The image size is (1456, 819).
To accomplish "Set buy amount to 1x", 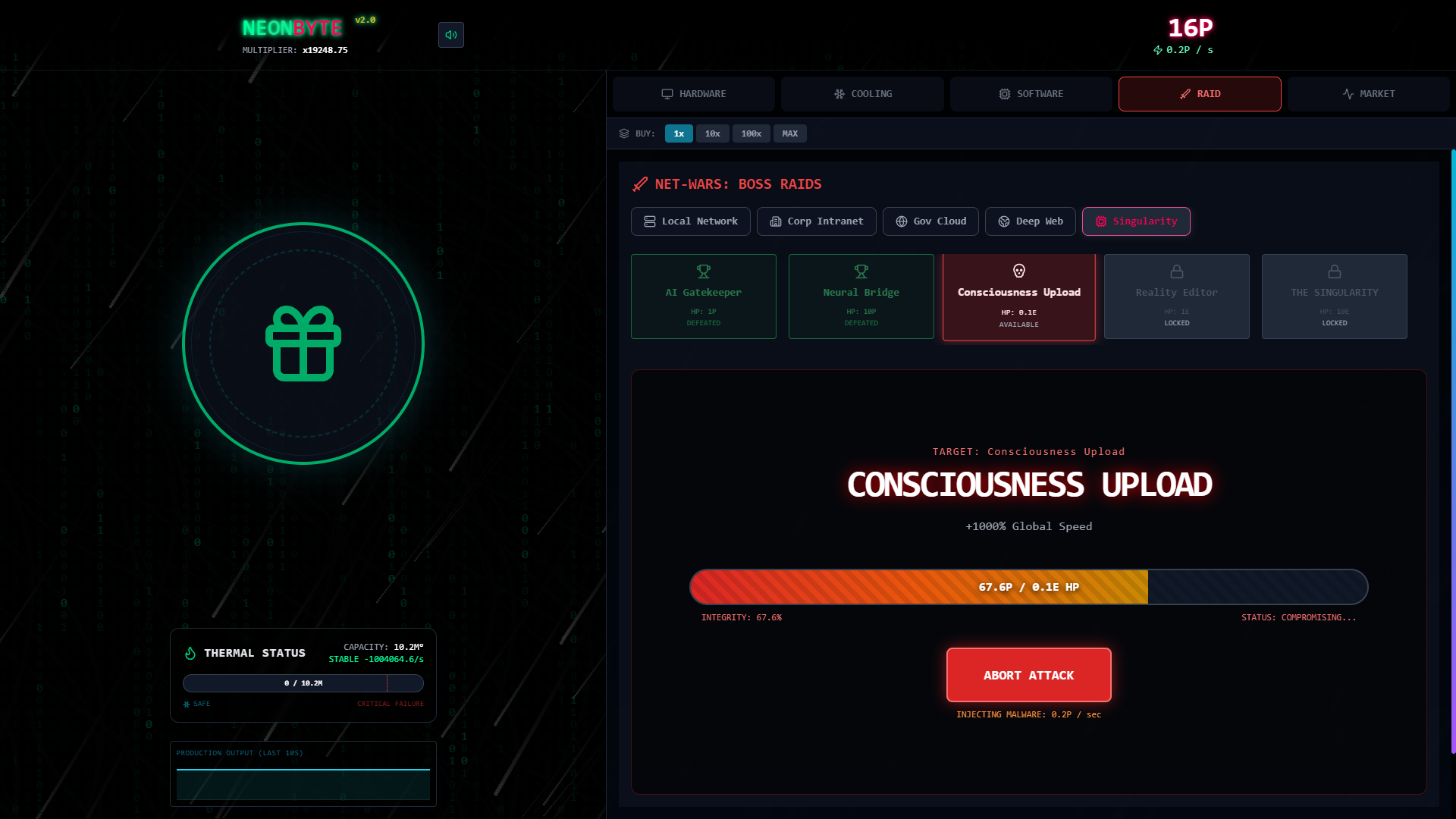I will tap(679, 133).
